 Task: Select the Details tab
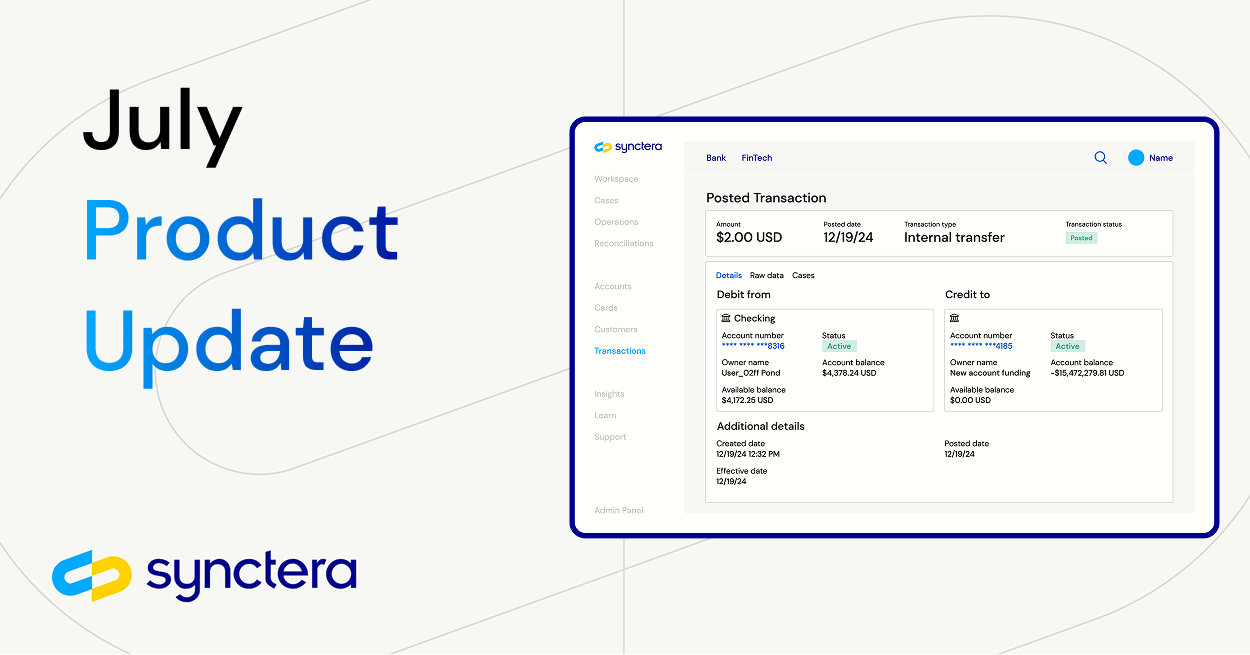[x=729, y=275]
